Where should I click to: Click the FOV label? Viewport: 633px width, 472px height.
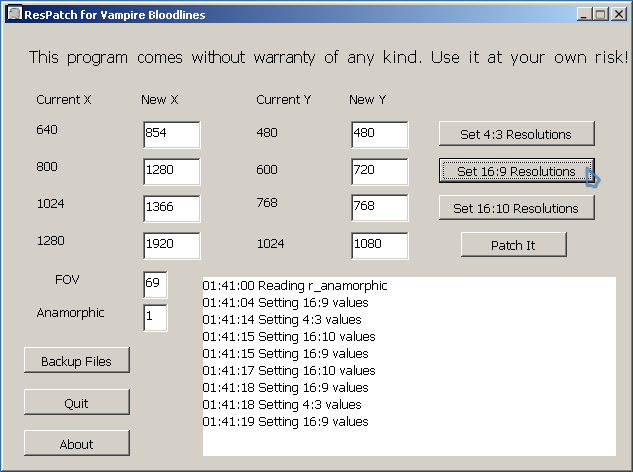pyautogui.click(x=67, y=279)
